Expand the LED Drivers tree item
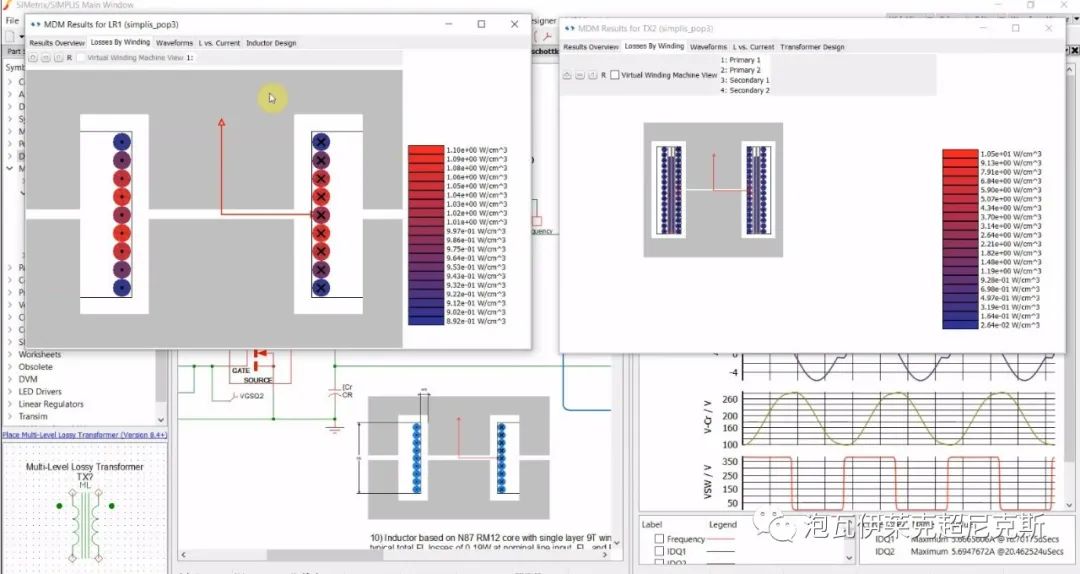The height and width of the screenshot is (574, 1080). [x=10, y=392]
